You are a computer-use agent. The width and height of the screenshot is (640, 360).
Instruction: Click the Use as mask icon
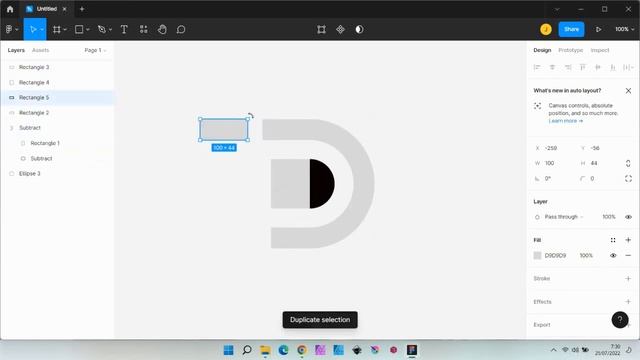(x=359, y=29)
